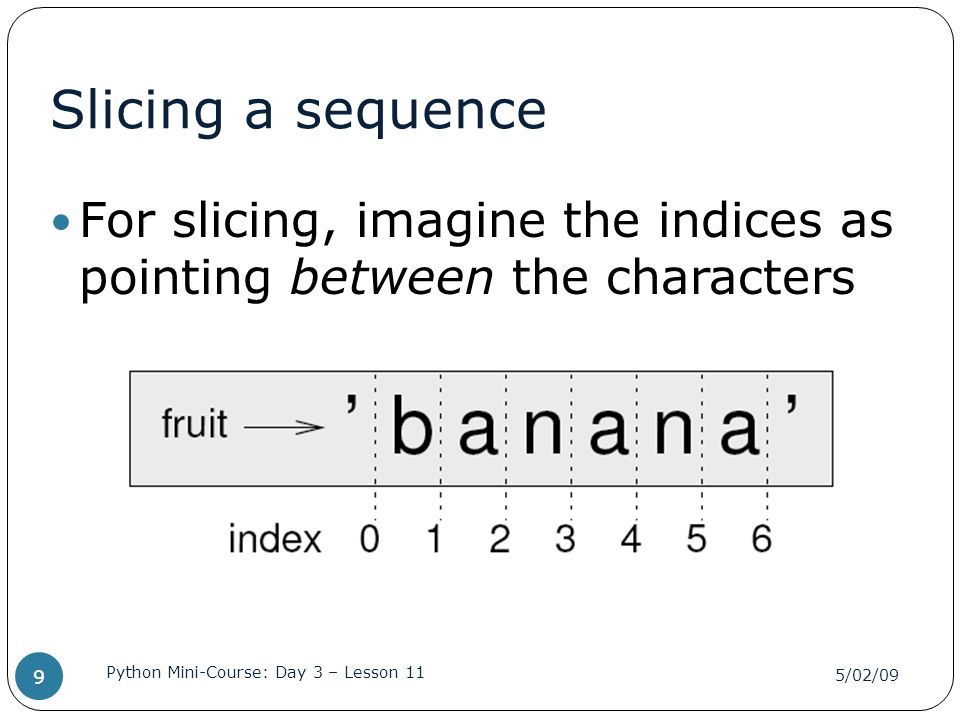
Task: Click index number 4 in diagram
Action: pos(631,539)
